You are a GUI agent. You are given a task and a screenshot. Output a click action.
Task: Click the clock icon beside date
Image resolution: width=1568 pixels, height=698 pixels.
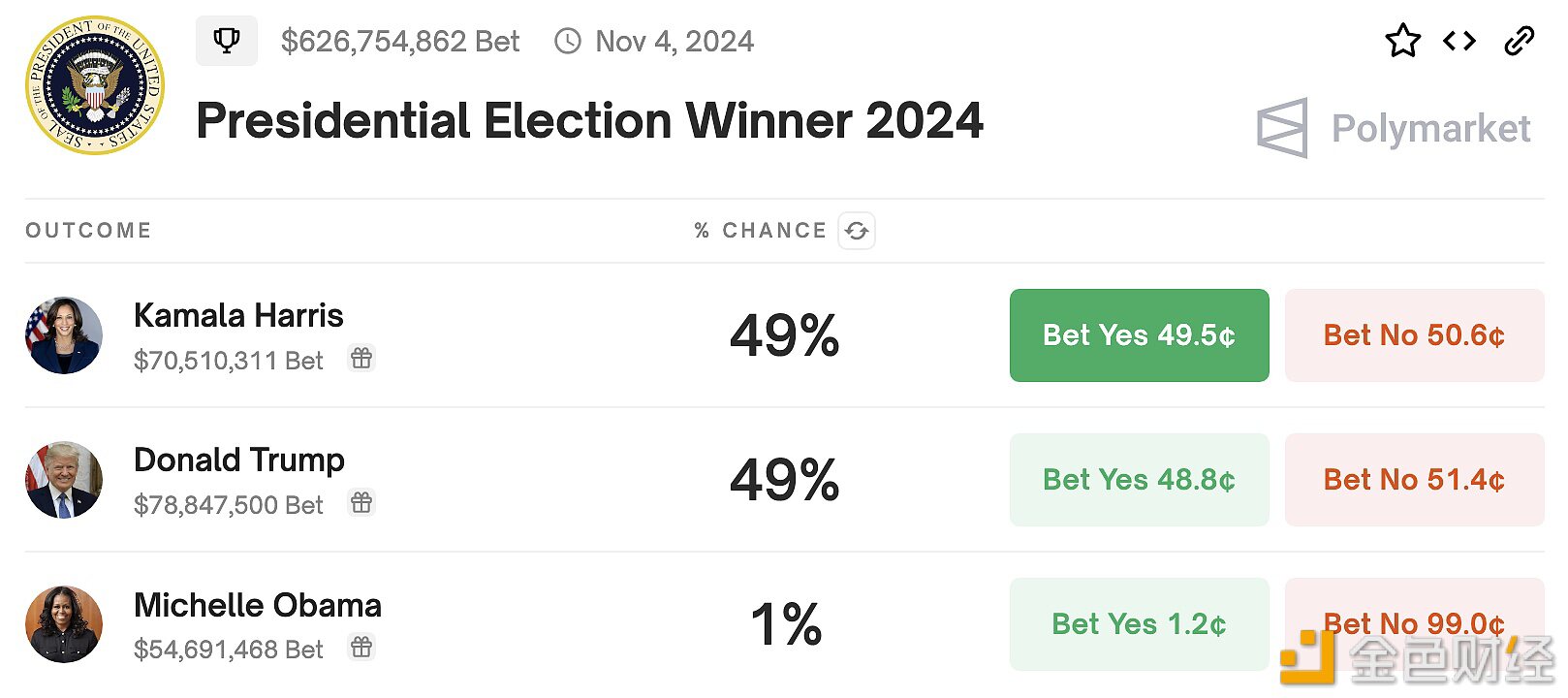click(568, 42)
